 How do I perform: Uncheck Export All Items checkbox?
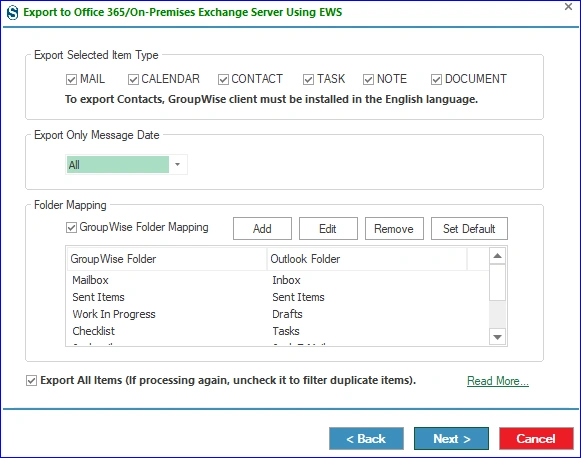coord(31,381)
